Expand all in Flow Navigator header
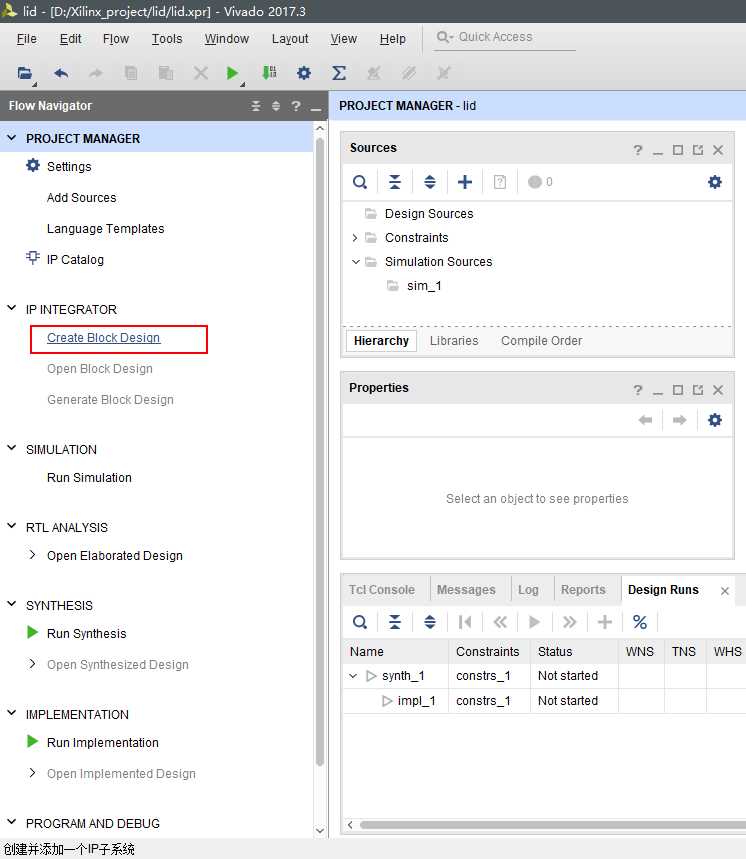 [276, 106]
